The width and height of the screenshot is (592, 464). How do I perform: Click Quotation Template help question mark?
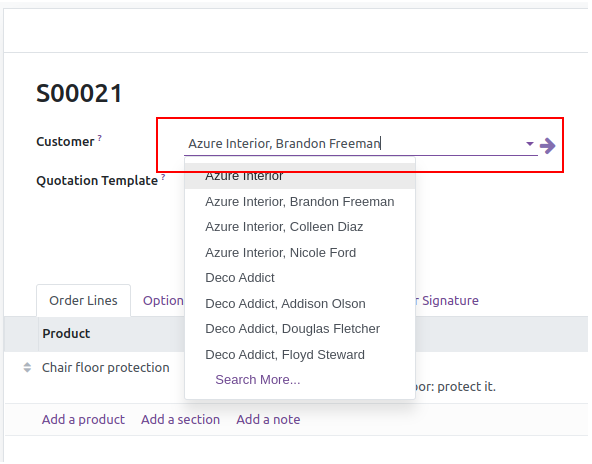click(163, 177)
